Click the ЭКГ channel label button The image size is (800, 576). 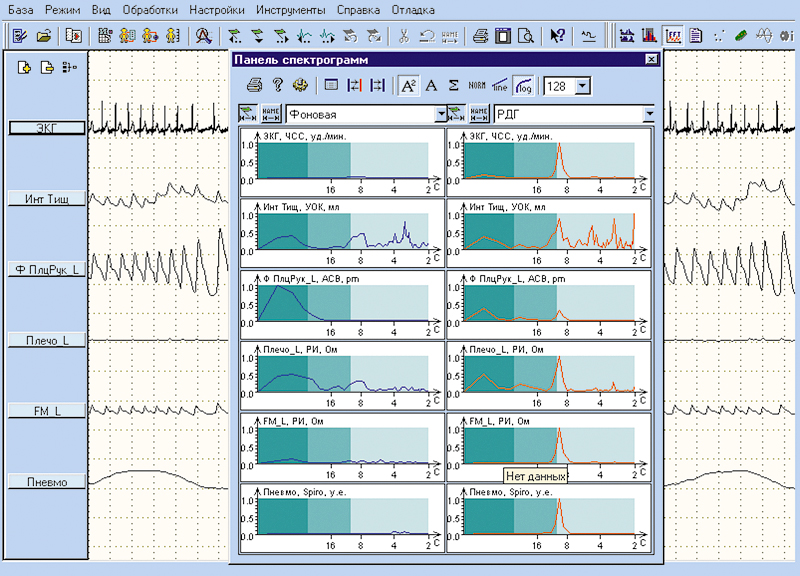pyautogui.click(x=46, y=128)
